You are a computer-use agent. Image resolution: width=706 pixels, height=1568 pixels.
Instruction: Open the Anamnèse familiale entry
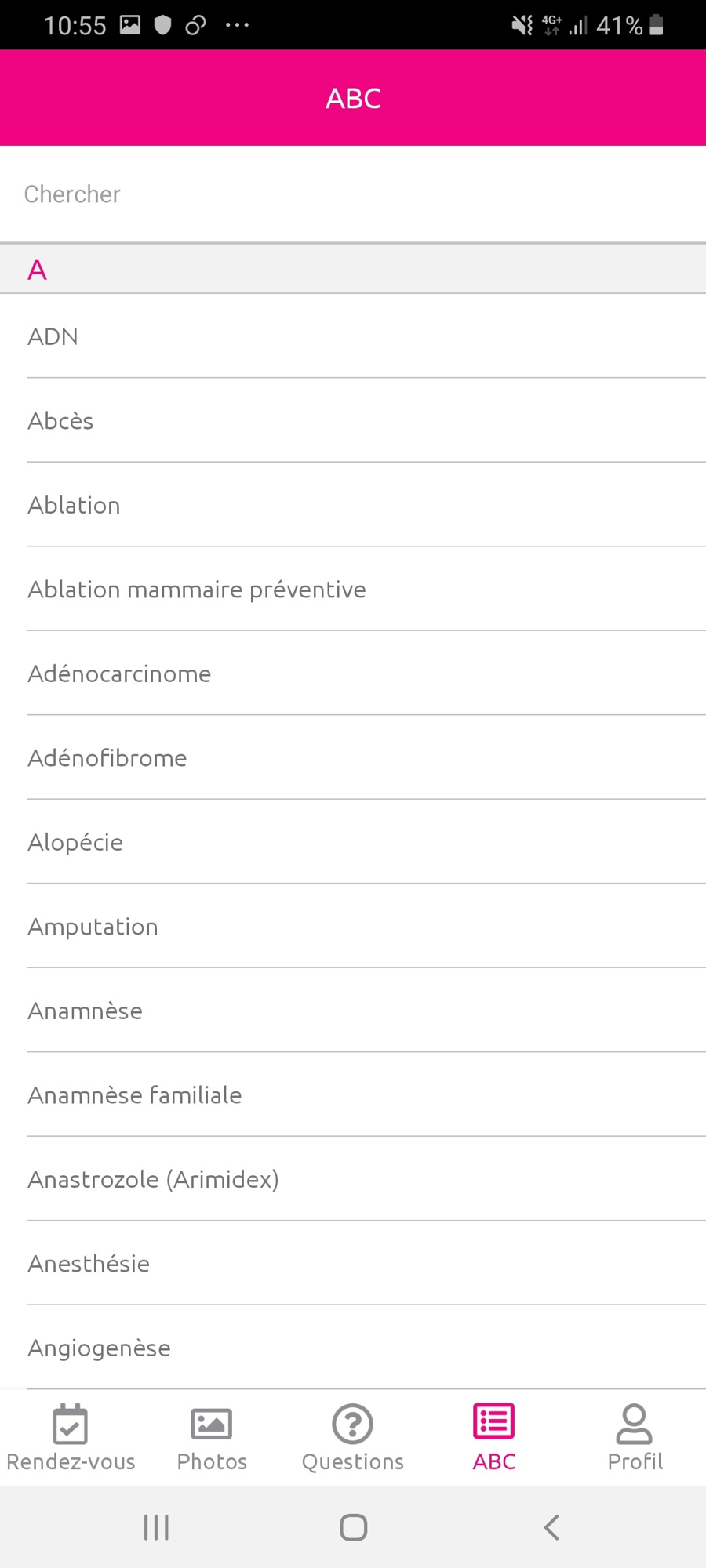(x=353, y=1095)
